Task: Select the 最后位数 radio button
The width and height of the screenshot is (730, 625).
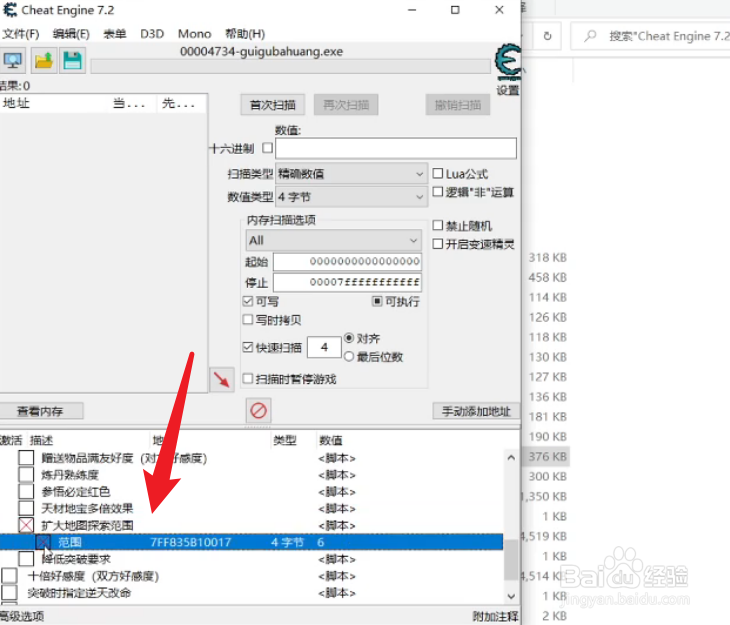Action: coord(349,357)
